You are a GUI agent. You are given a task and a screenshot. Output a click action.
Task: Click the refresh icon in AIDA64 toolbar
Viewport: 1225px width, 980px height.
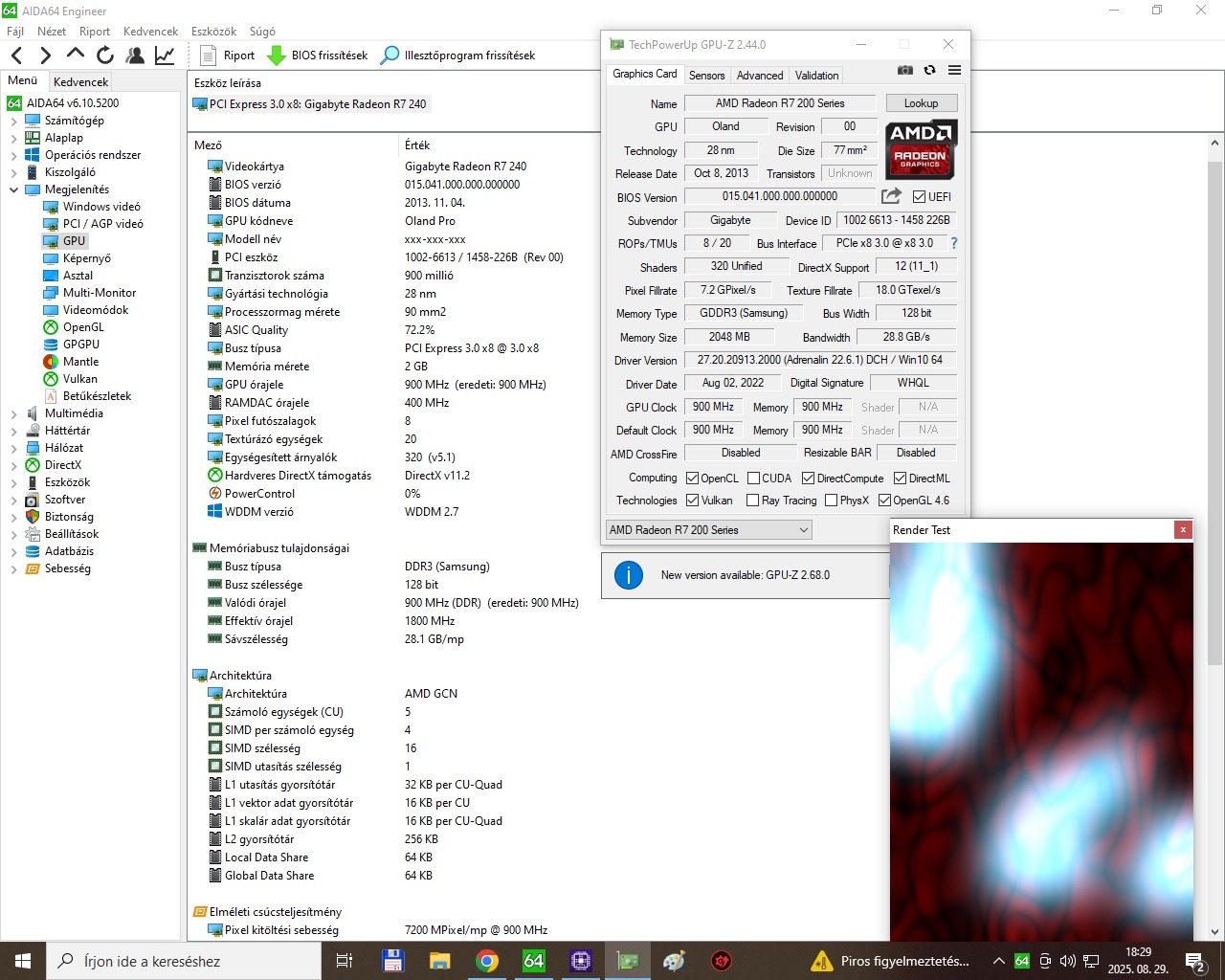coord(105,56)
